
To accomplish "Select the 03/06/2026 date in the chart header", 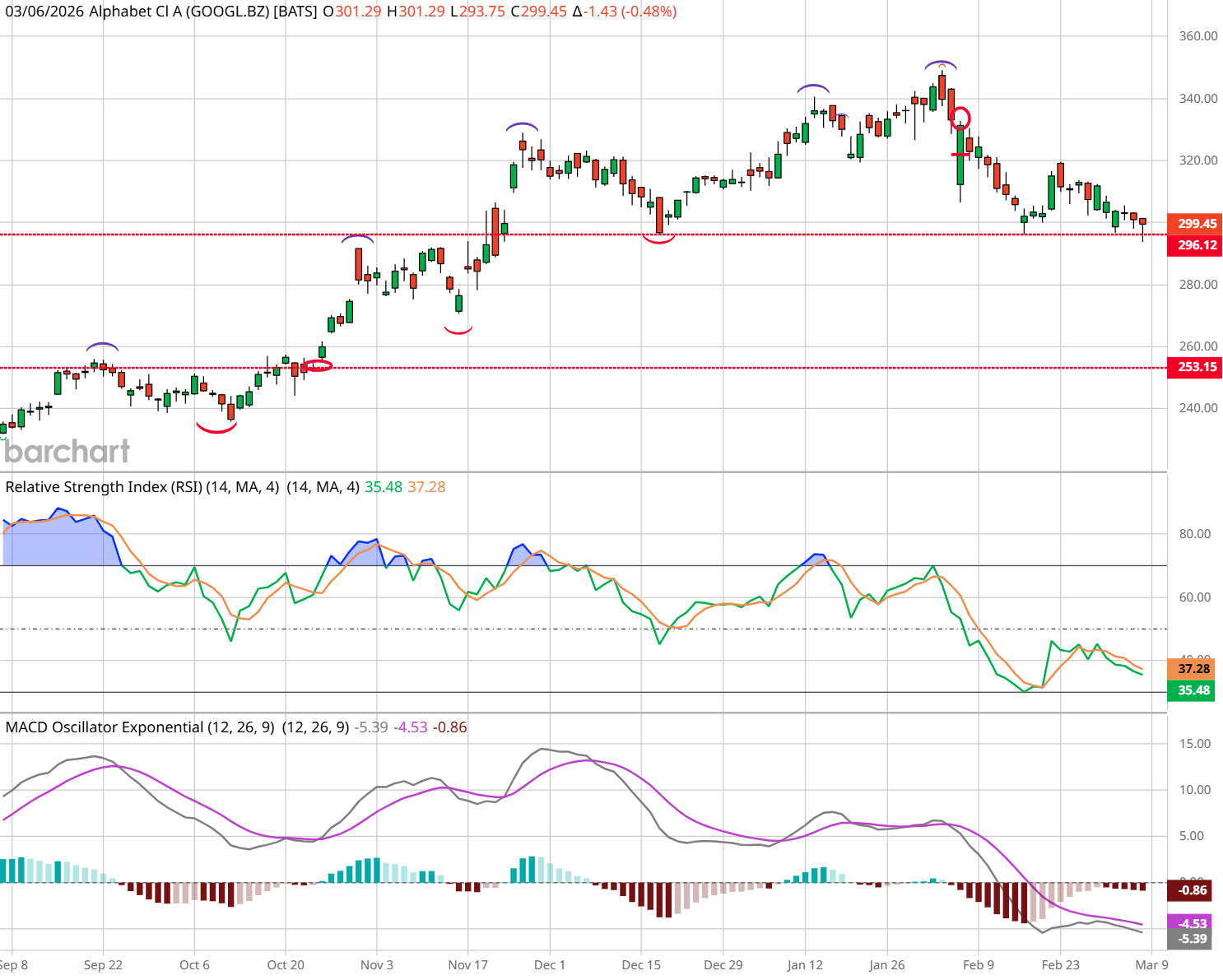I will tap(44, 12).
